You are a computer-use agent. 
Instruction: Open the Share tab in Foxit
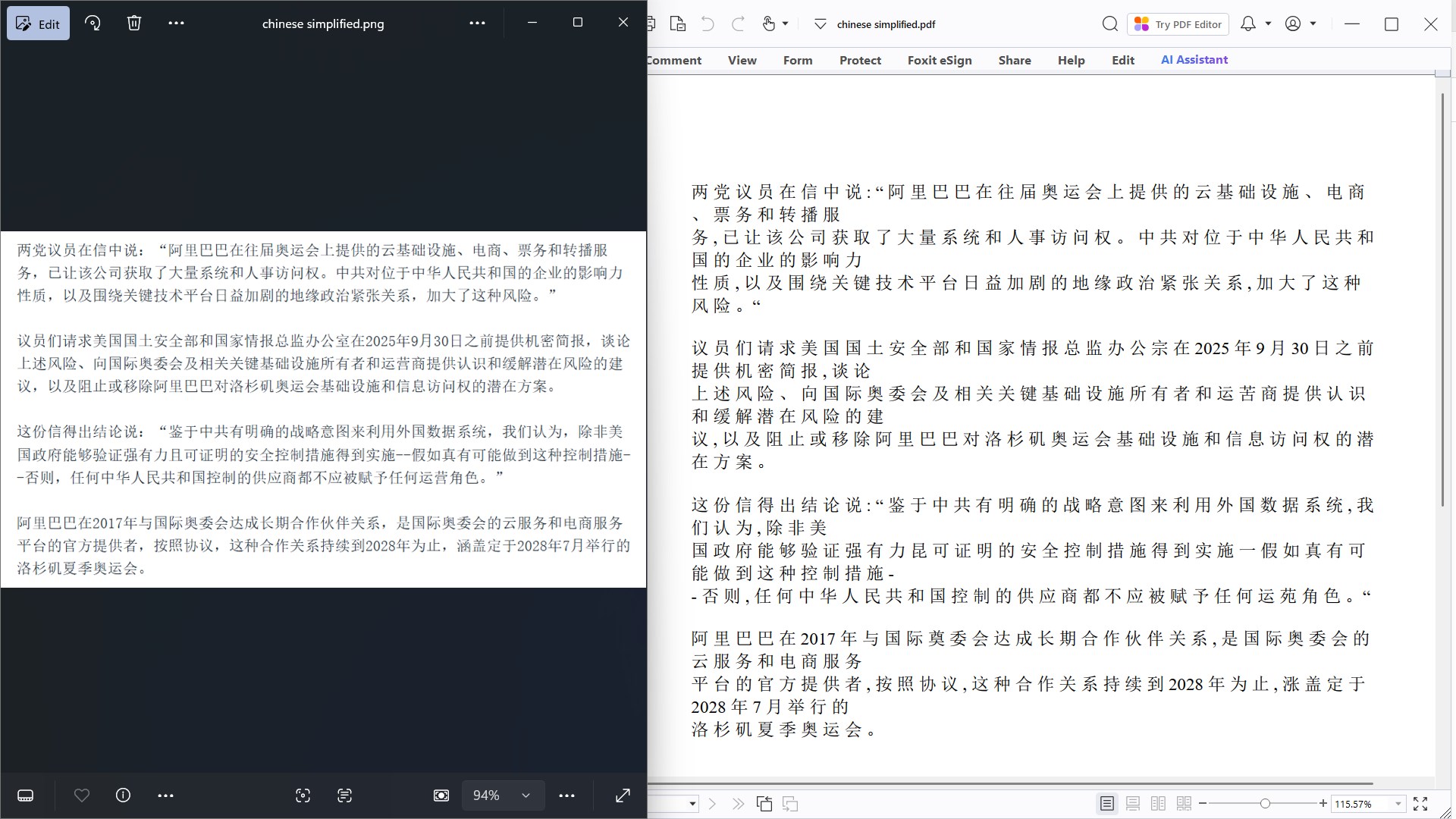[1015, 61]
